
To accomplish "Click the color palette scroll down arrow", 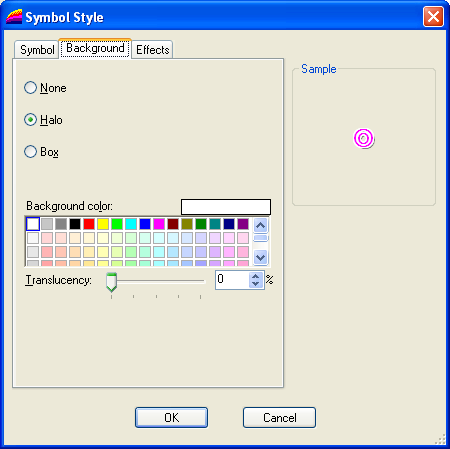I will pyautogui.click(x=260, y=257).
